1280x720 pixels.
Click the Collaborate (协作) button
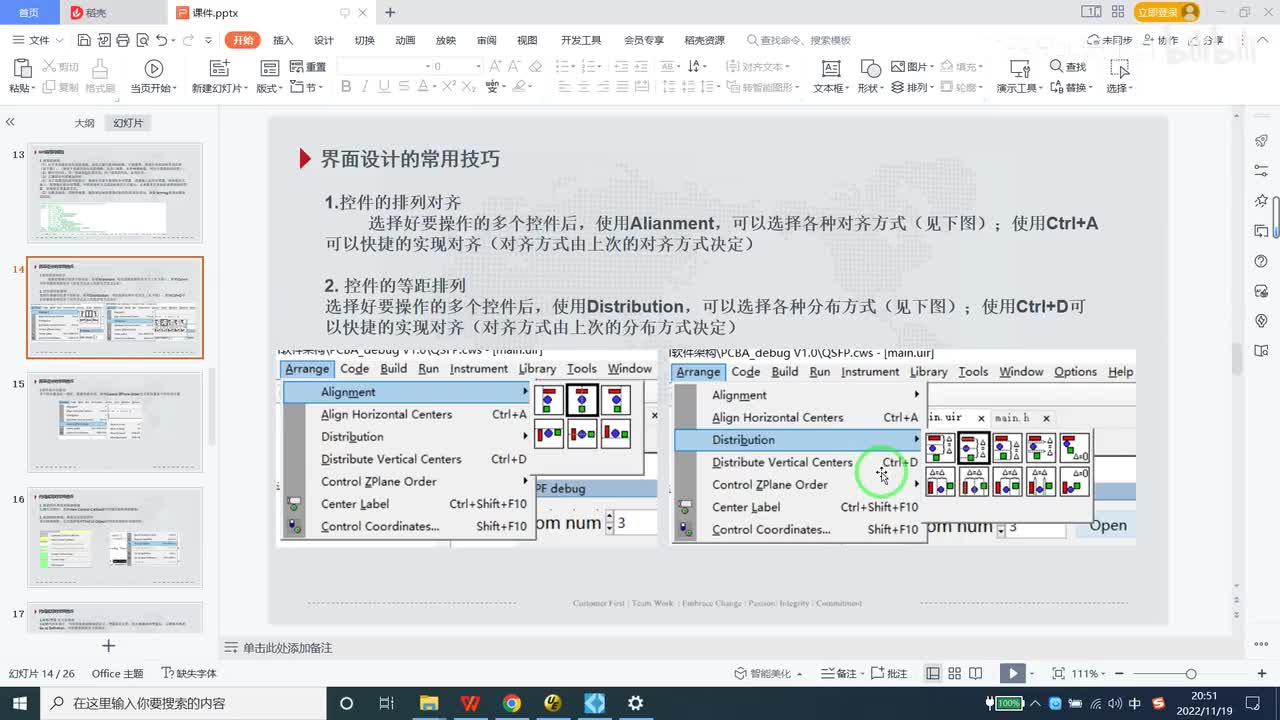click(x=1160, y=40)
